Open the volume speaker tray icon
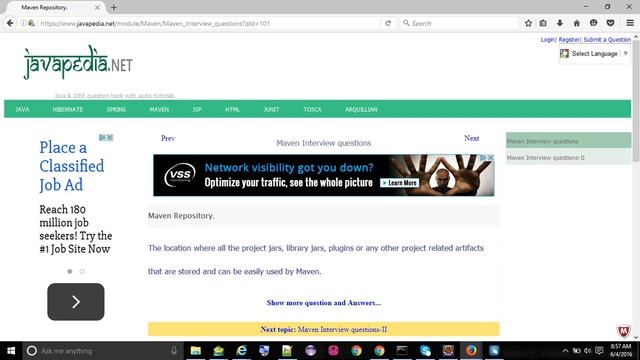The height and width of the screenshot is (360, 640). [587, 351]
